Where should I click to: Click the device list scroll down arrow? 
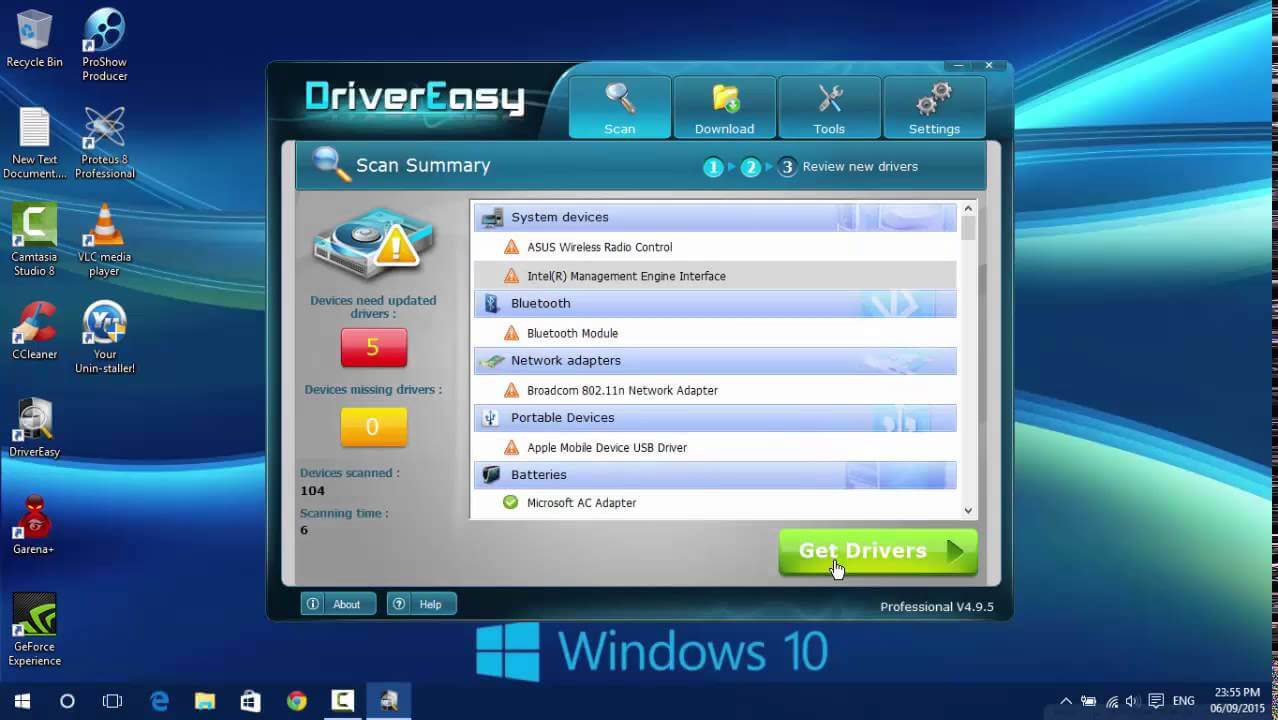[967, 510]
